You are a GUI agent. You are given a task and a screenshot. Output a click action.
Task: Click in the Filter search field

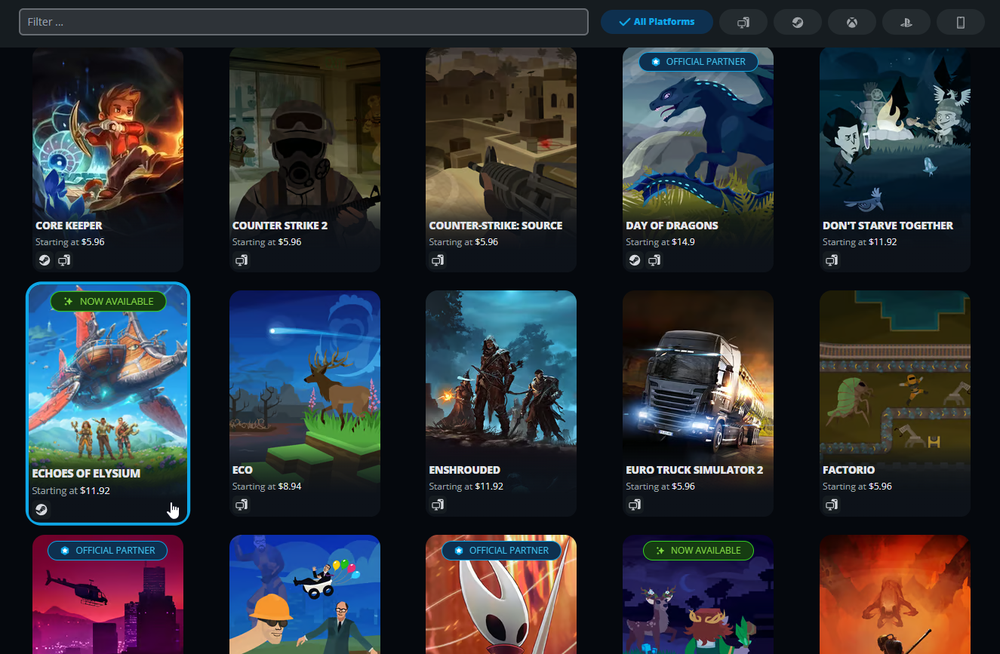click(x=300, y=21)
